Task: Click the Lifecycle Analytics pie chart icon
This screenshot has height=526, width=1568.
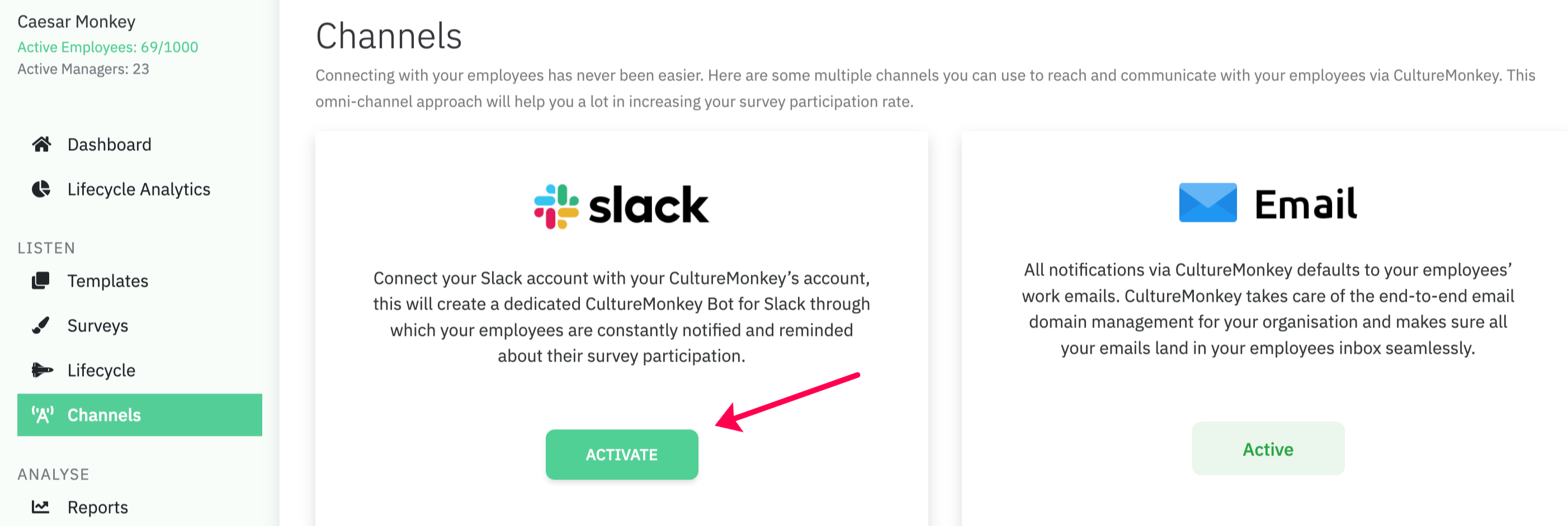Action: [x=41, y=189]
